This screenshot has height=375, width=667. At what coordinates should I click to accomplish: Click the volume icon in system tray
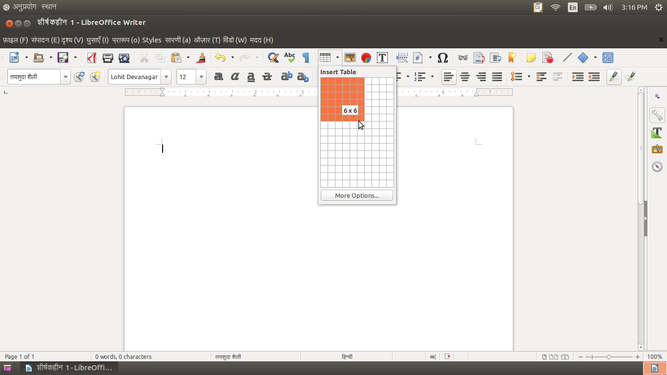click(x=608, y=7)
